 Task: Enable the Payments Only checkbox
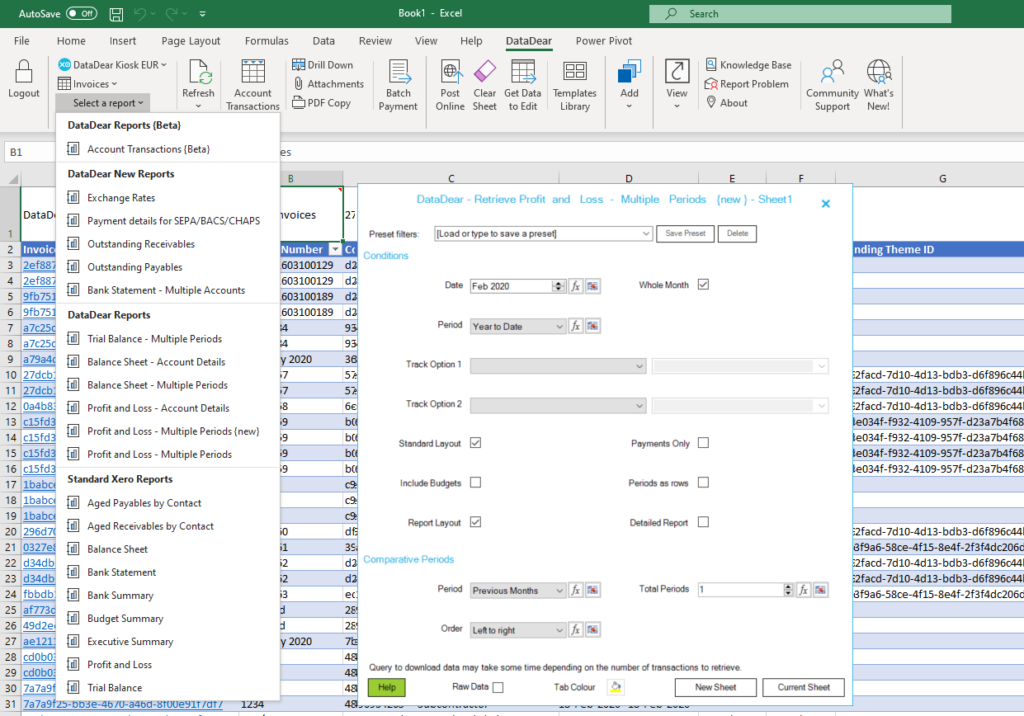click(x=703, y=443)
